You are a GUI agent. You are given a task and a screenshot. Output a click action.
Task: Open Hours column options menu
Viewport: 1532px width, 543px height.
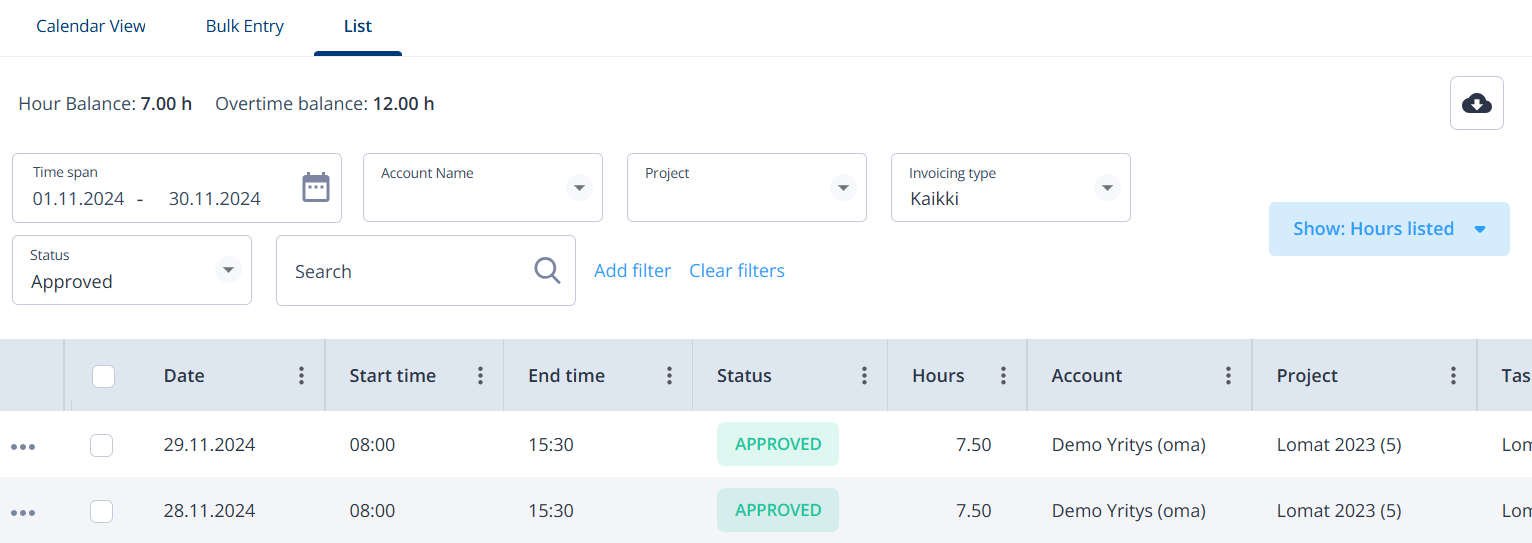1003,376
